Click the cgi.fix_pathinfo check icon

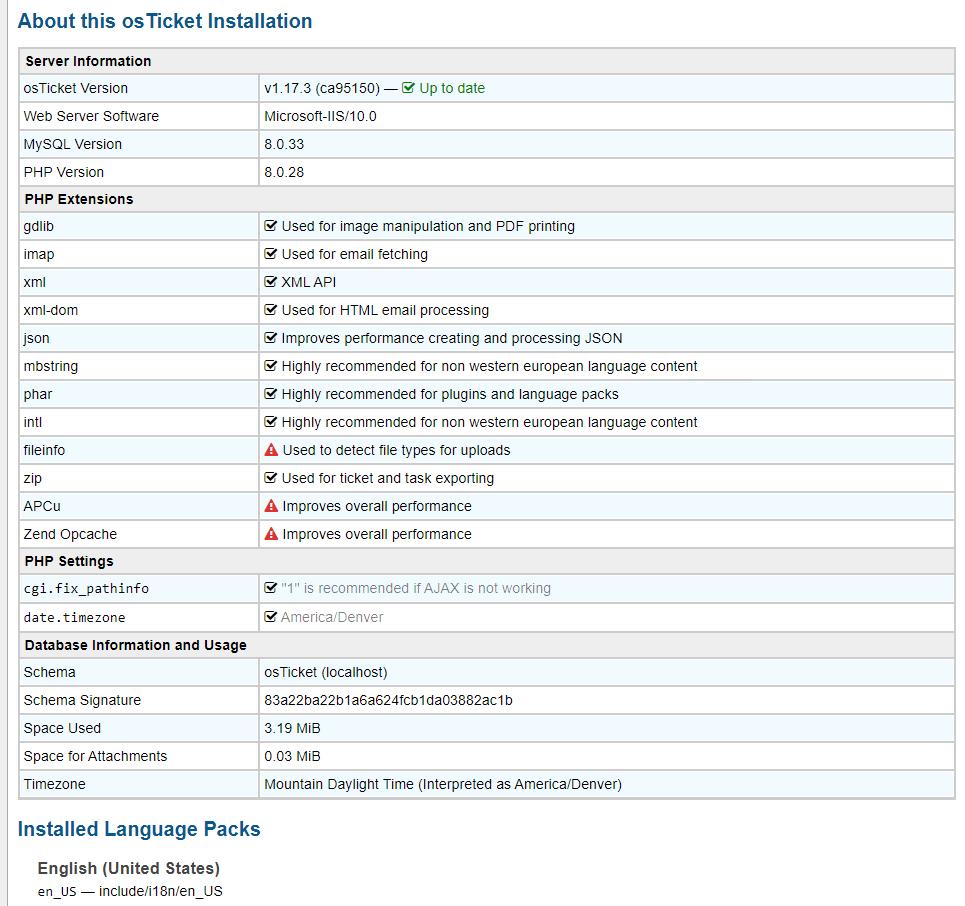coord(270,588)
